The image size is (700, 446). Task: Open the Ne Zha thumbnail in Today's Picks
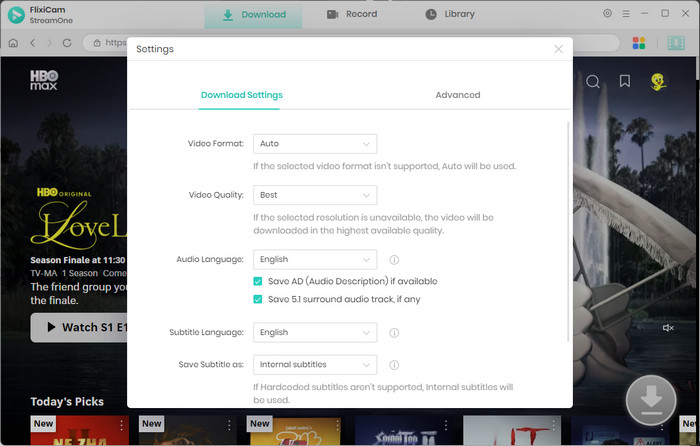(x=79, y=430)
